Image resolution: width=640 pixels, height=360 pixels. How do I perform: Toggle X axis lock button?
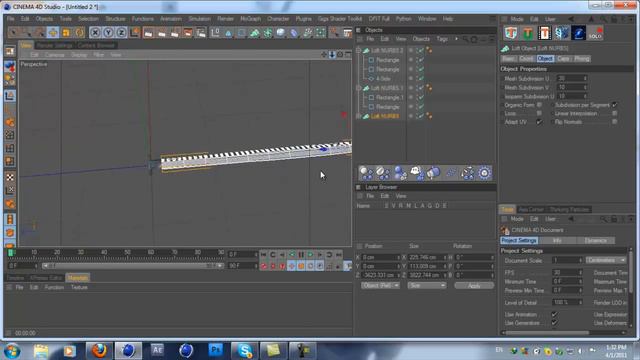click(95, 33)
